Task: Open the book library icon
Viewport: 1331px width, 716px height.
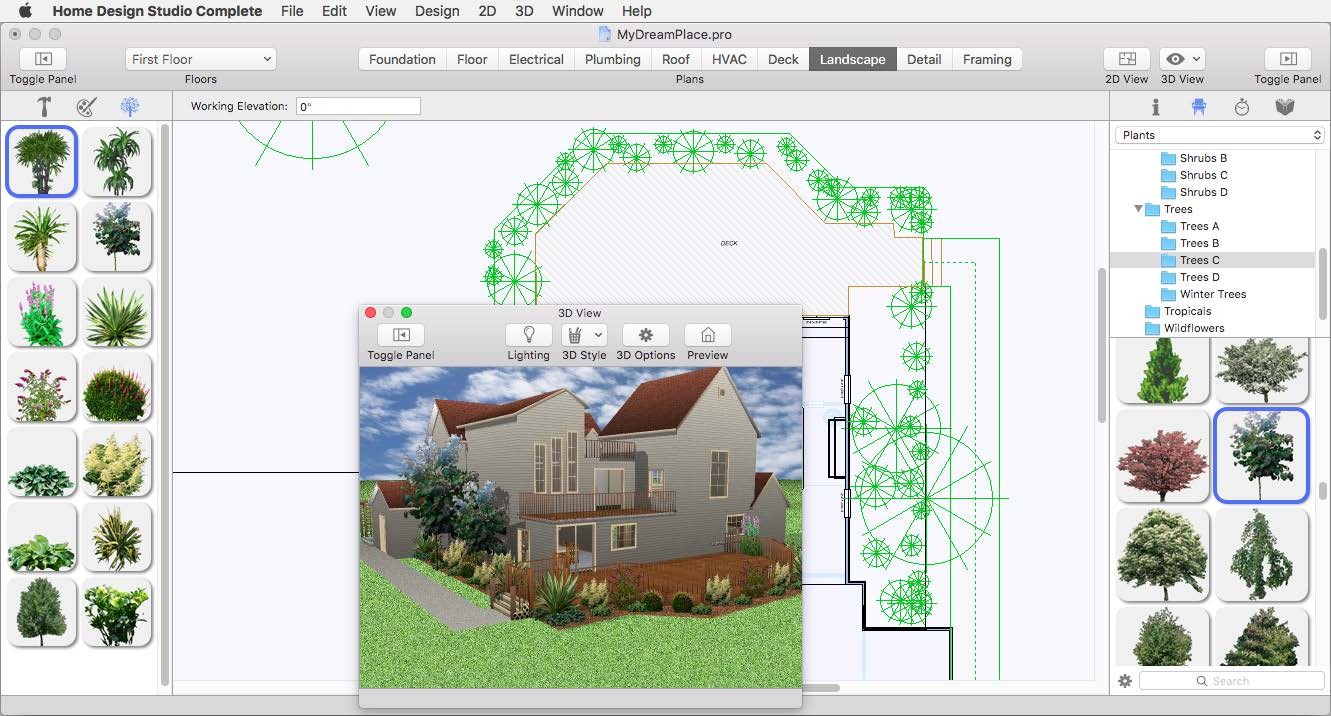Action: tap(1285, 107)
